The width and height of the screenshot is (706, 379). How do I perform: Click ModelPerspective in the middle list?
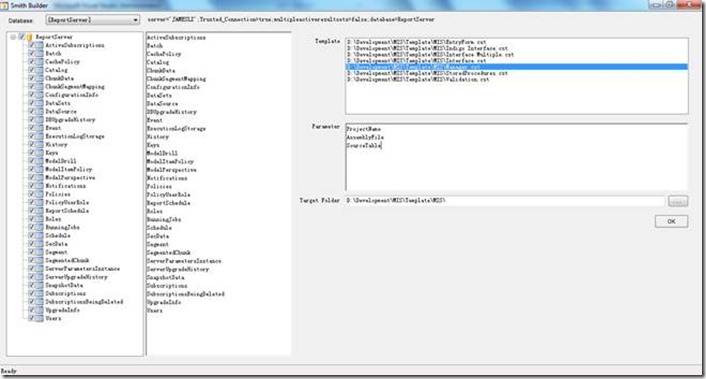(x=172, y=170)
